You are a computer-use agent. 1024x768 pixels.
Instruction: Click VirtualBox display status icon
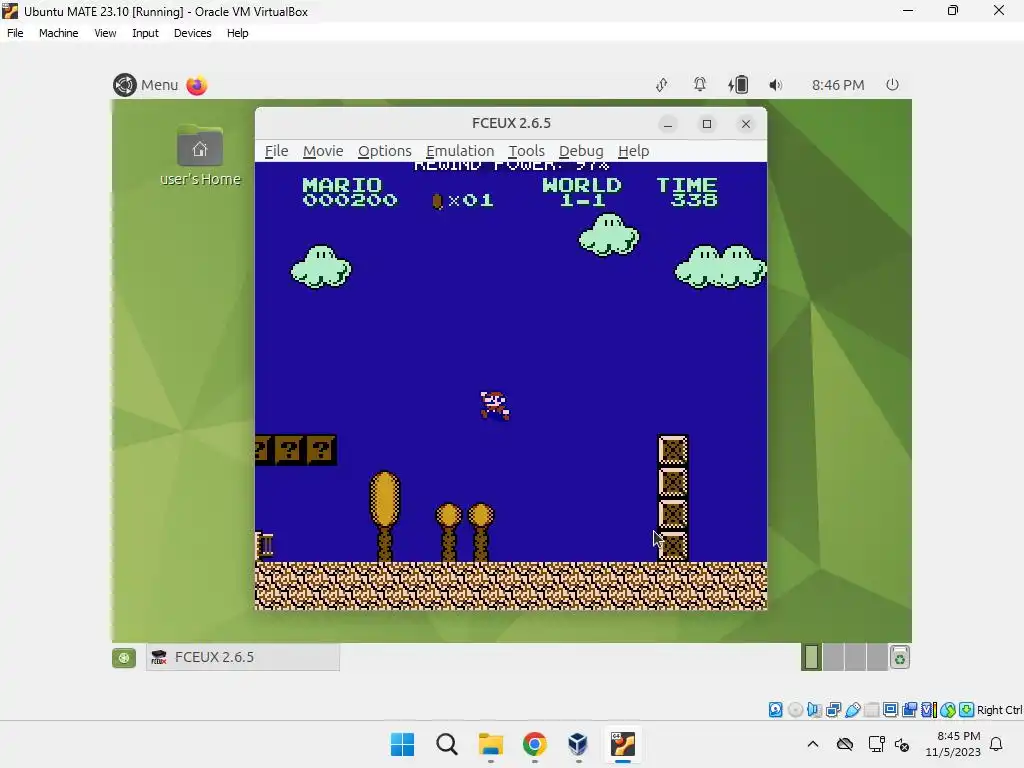click(890, 710)
